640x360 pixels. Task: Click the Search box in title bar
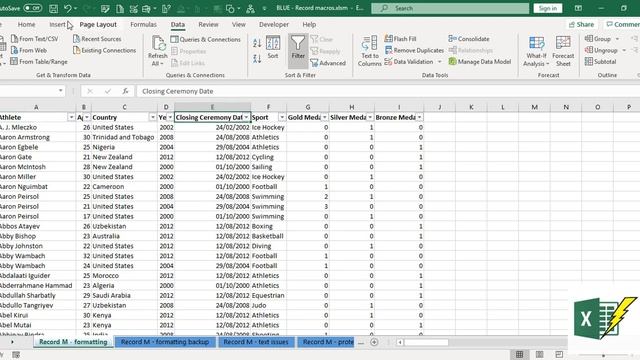click(x=450, y=8)
